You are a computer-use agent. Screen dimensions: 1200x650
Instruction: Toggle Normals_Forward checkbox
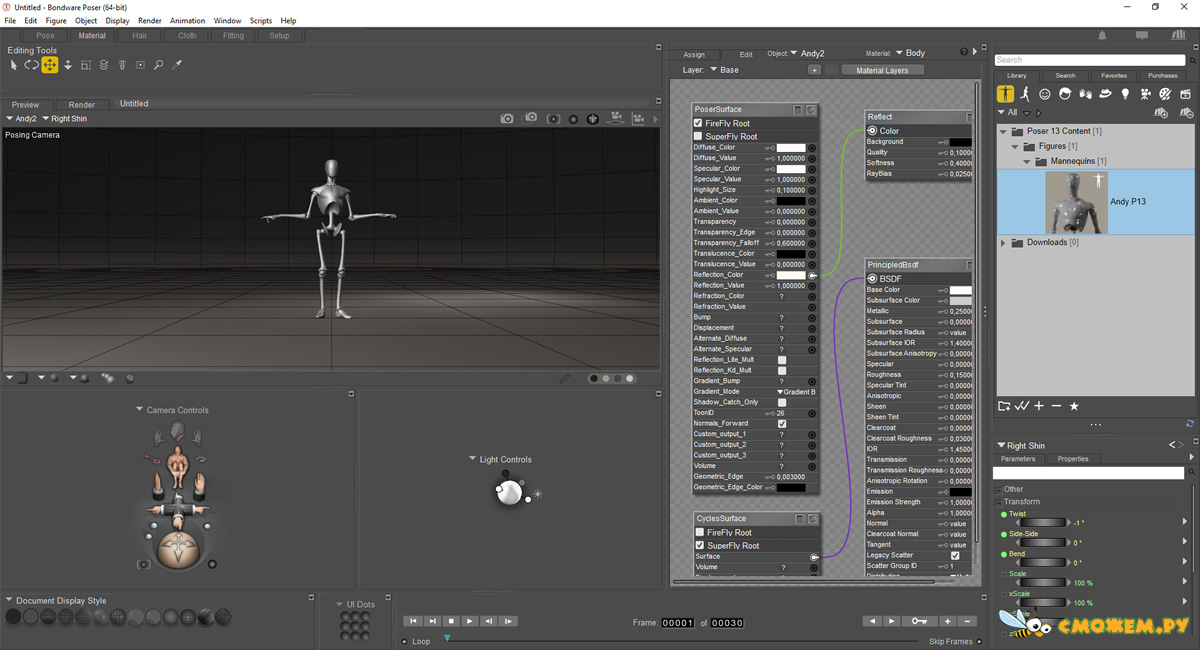point(782,424)
